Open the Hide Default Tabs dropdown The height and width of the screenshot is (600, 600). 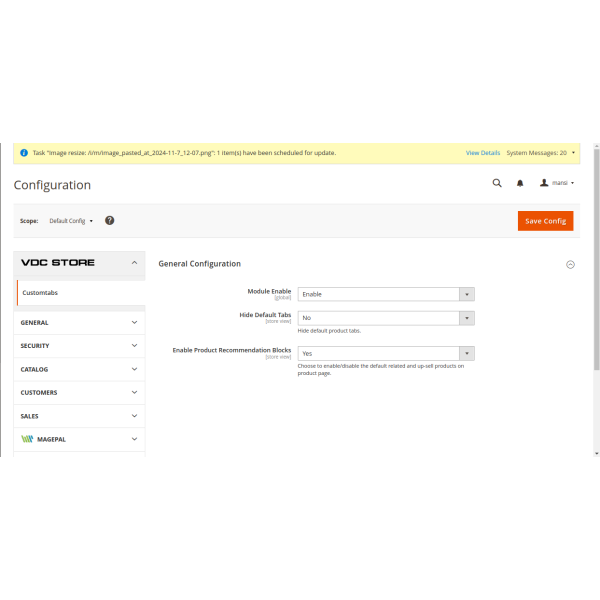point(385,318)
